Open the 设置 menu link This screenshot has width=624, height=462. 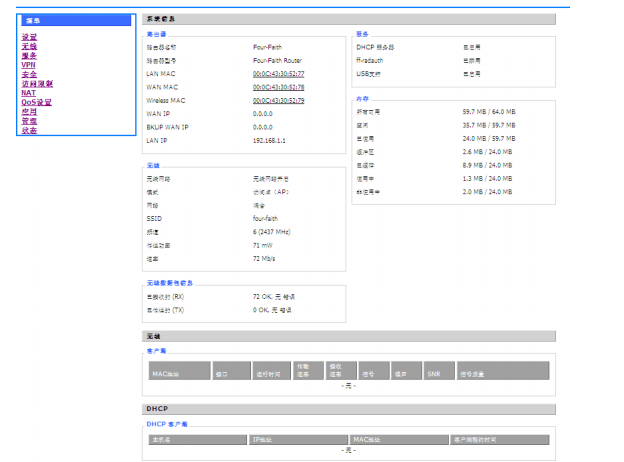[x=29, y=37]
